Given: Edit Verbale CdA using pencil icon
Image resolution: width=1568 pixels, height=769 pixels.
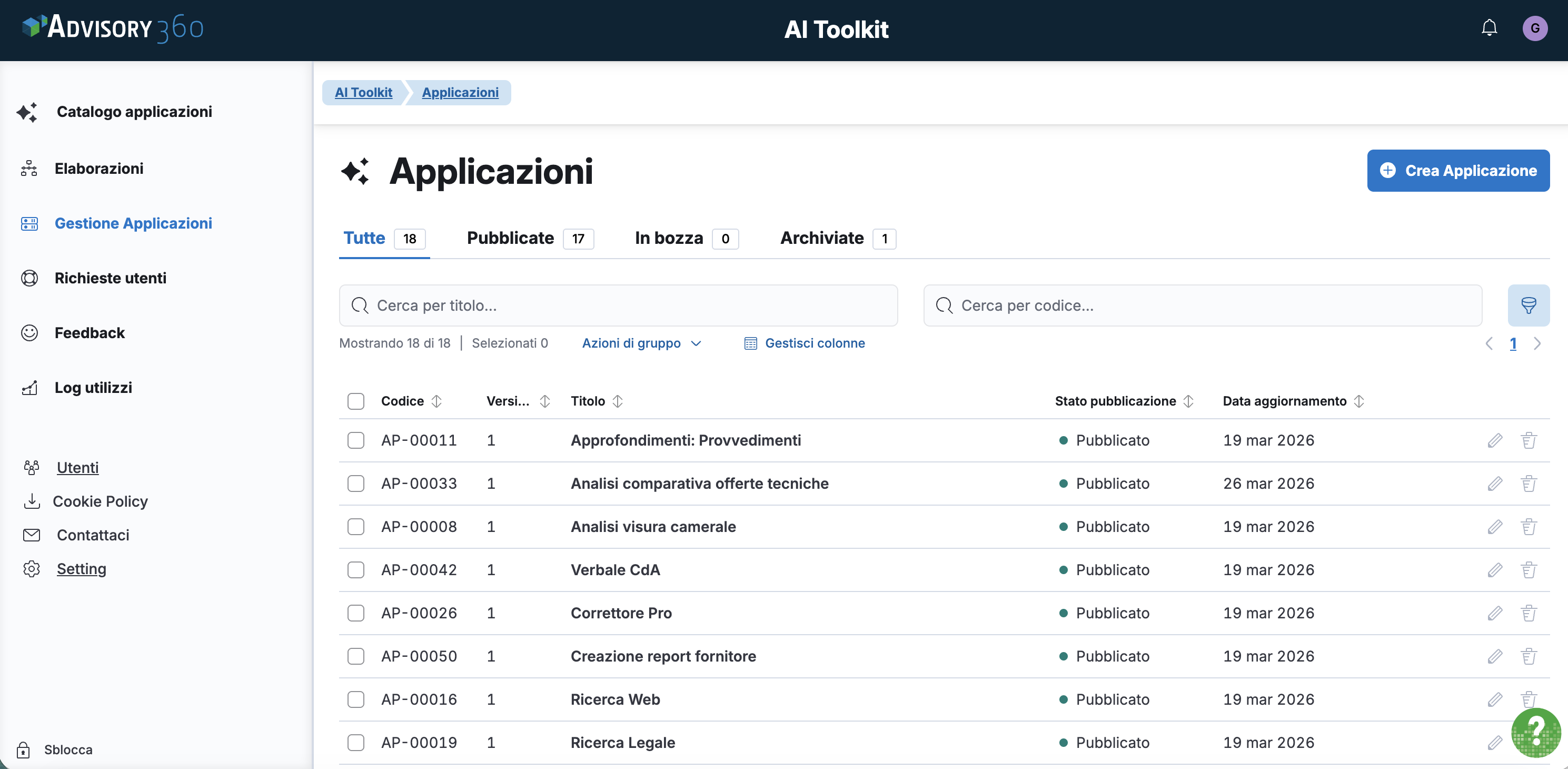Looking at the screenshot, I should [1494, 570].
